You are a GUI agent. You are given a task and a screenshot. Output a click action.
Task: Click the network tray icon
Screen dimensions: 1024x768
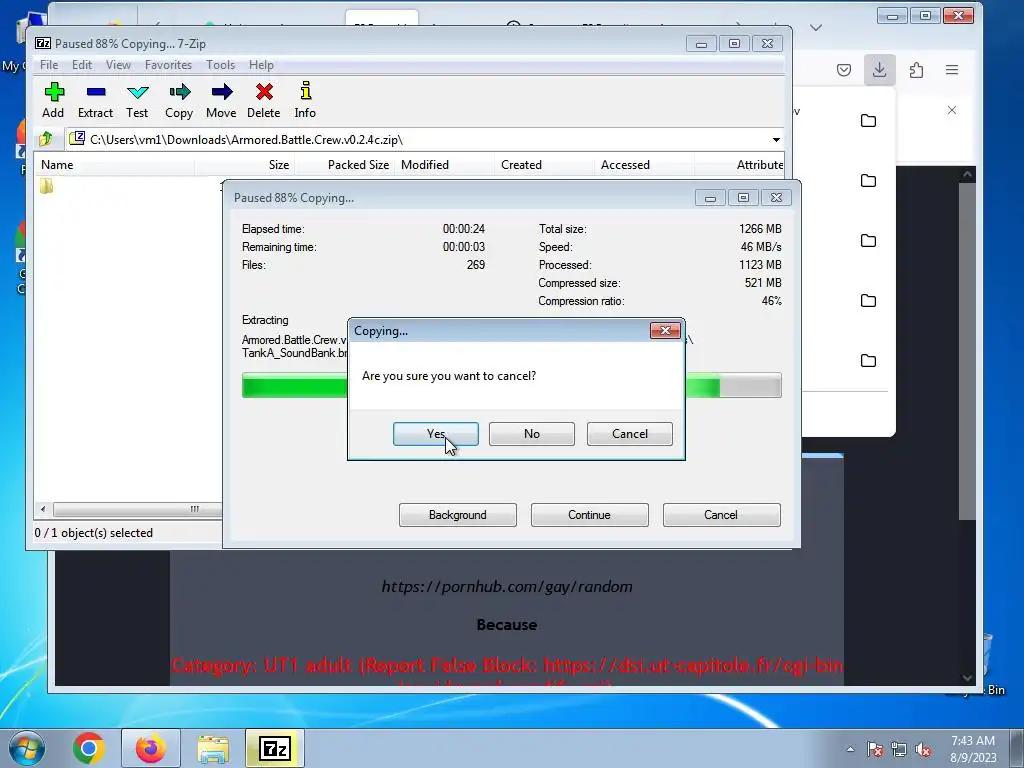pyautogui.click(x=899, y=749)
